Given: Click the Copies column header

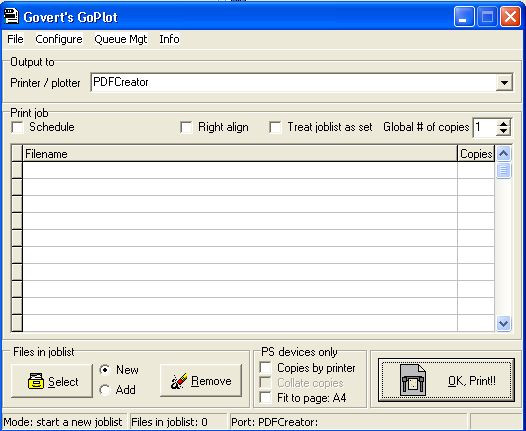Looking at the screenshot, I should [x=476, y=154].
